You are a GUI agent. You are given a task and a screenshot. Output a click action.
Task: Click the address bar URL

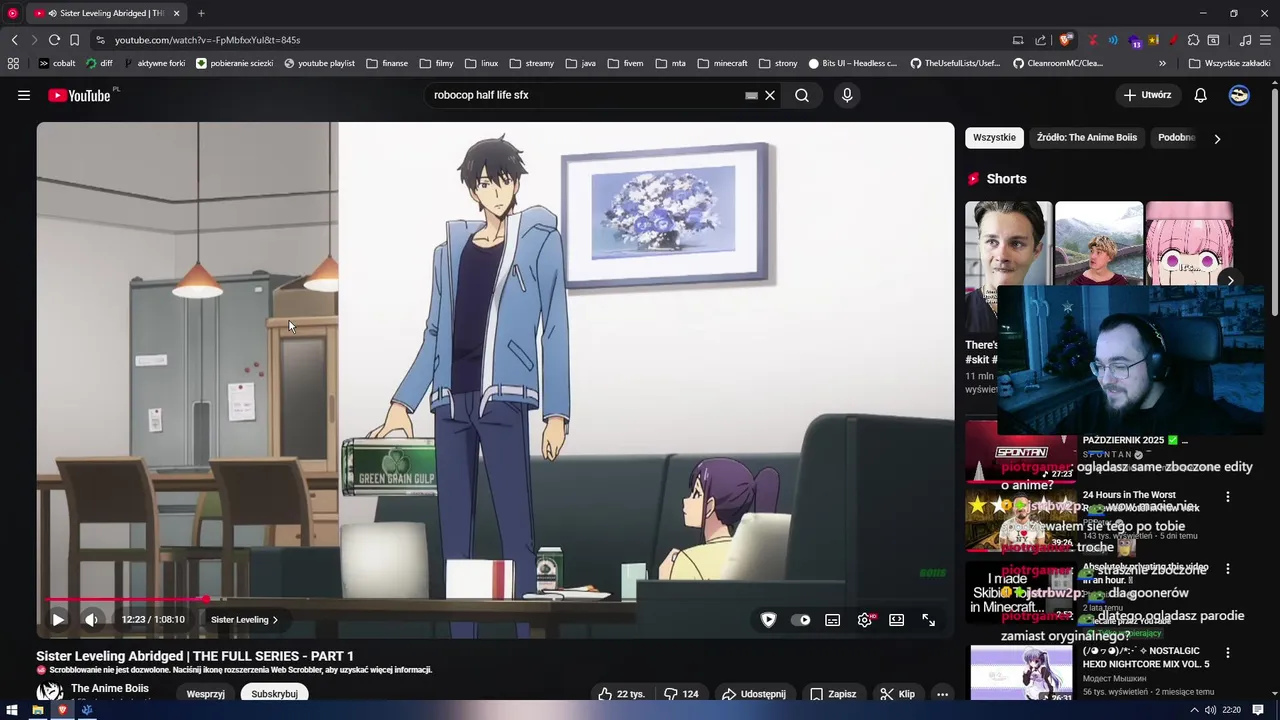207,40
